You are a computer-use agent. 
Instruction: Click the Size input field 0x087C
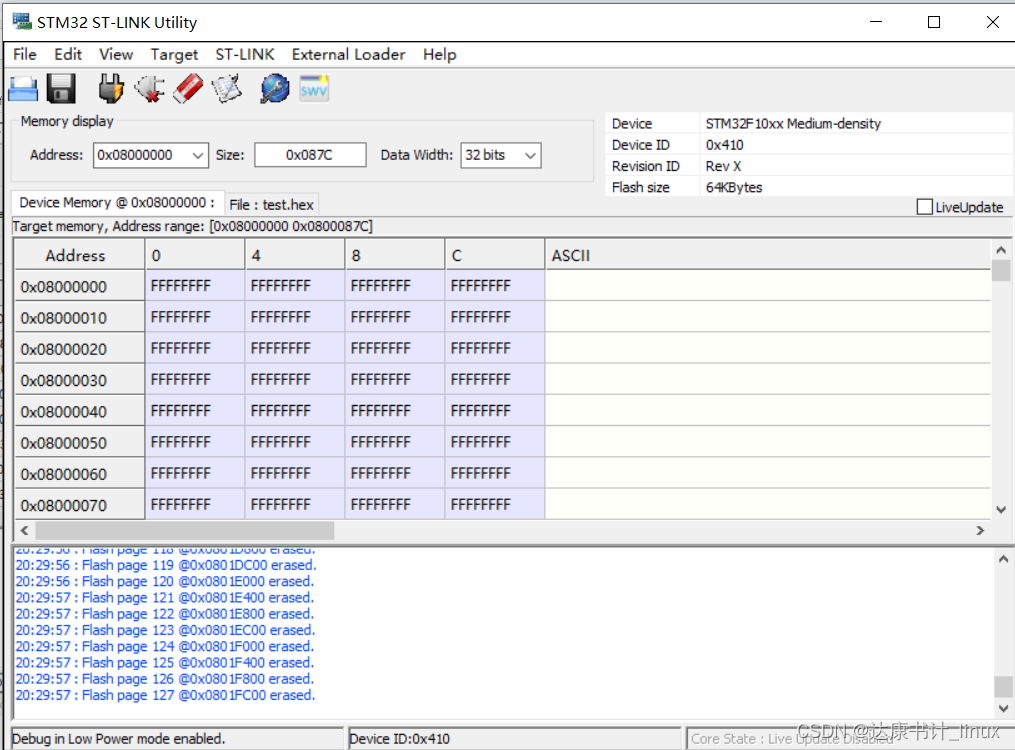pyautogui.click(x=310, y=155)
